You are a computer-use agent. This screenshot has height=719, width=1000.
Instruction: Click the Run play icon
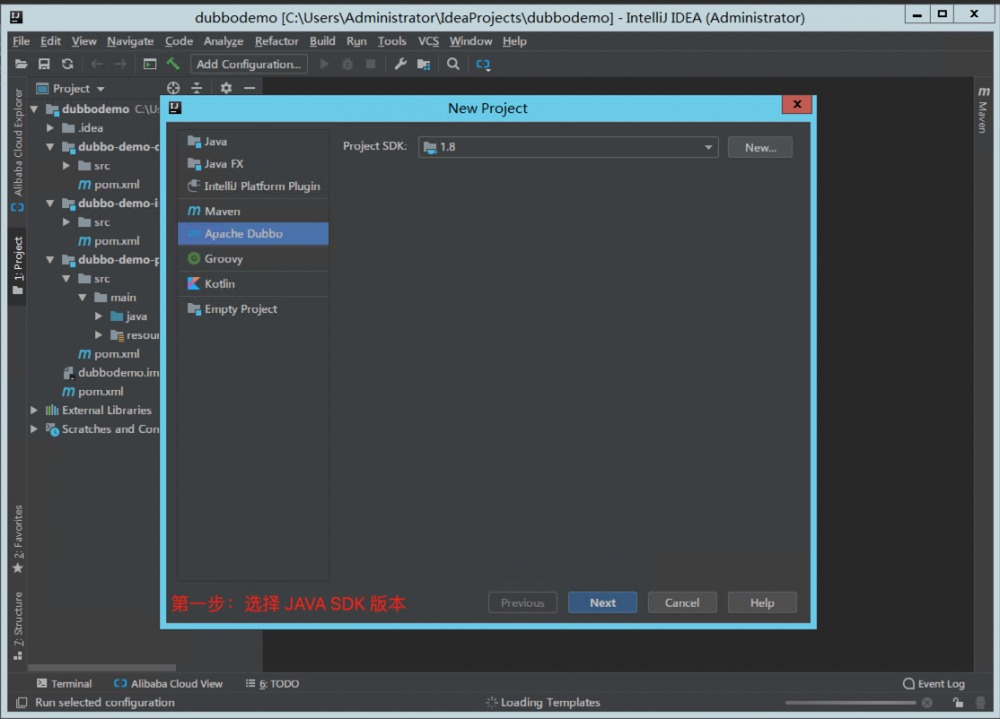pos(324,64)
